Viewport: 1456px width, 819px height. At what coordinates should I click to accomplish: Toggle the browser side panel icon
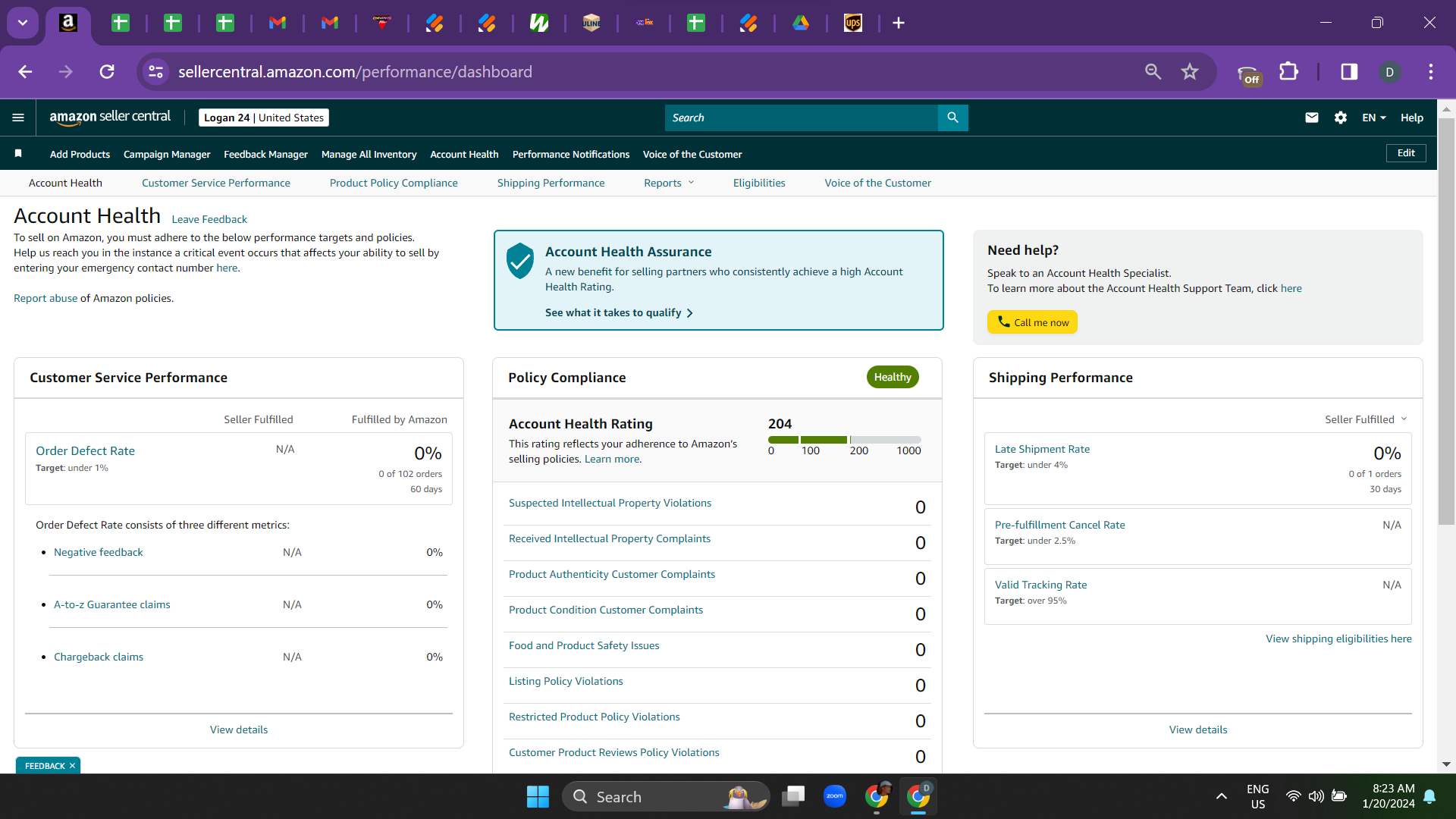[1349, 71]
